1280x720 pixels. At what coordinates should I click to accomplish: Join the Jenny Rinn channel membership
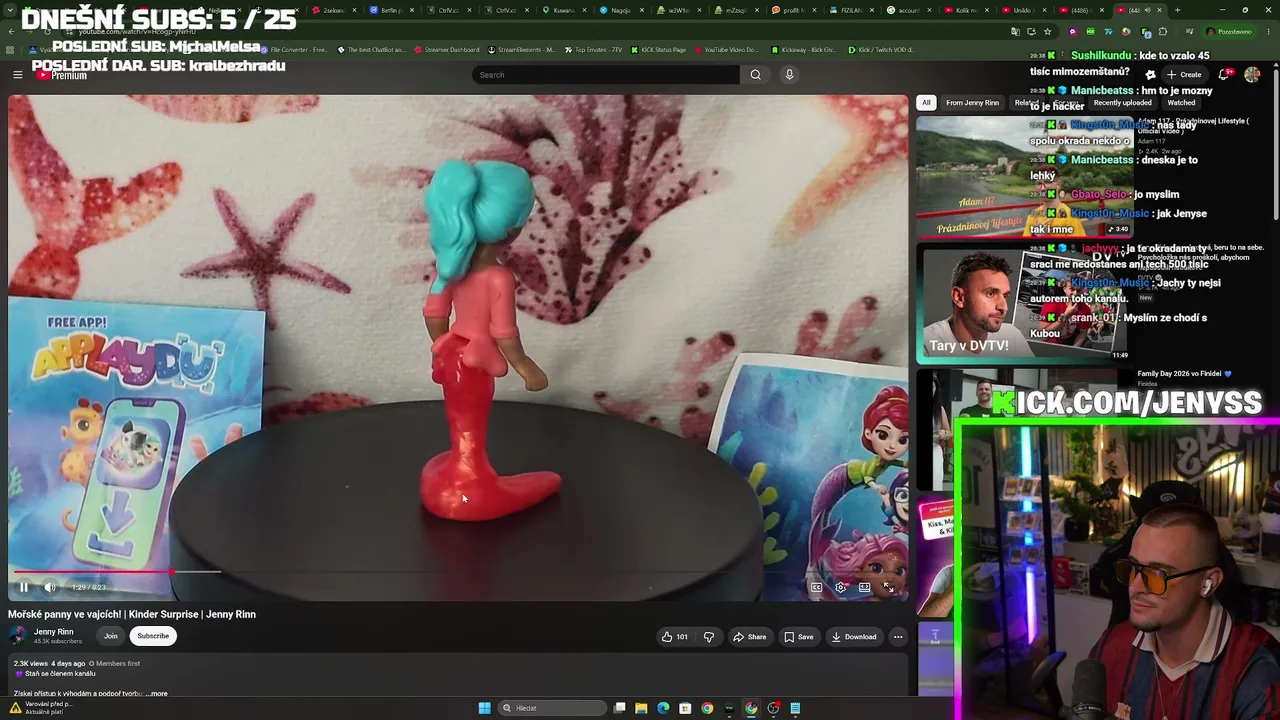pos(111,636)
